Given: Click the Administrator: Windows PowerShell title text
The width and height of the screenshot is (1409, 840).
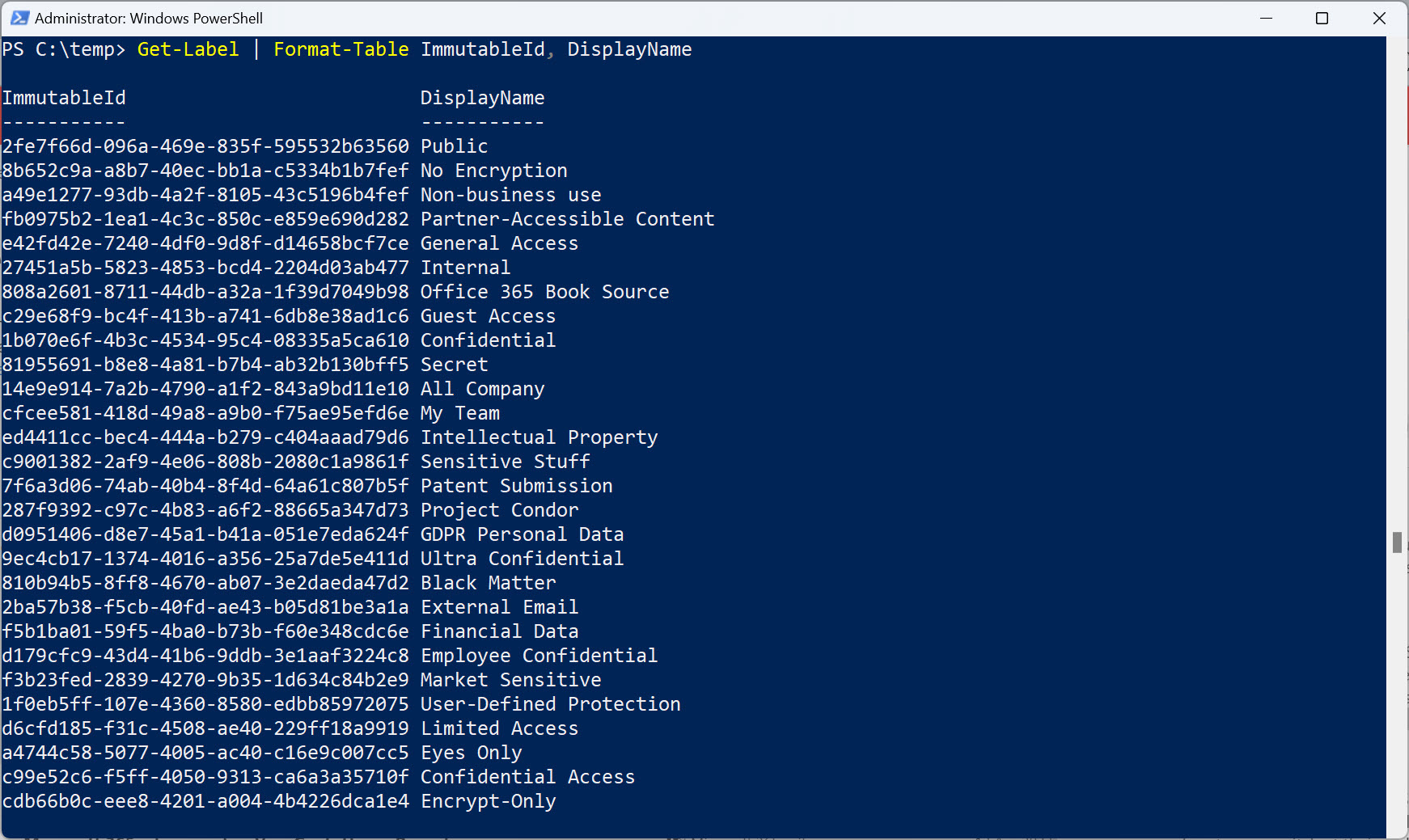Looking at the screenshot, I should tap(149, 18).
